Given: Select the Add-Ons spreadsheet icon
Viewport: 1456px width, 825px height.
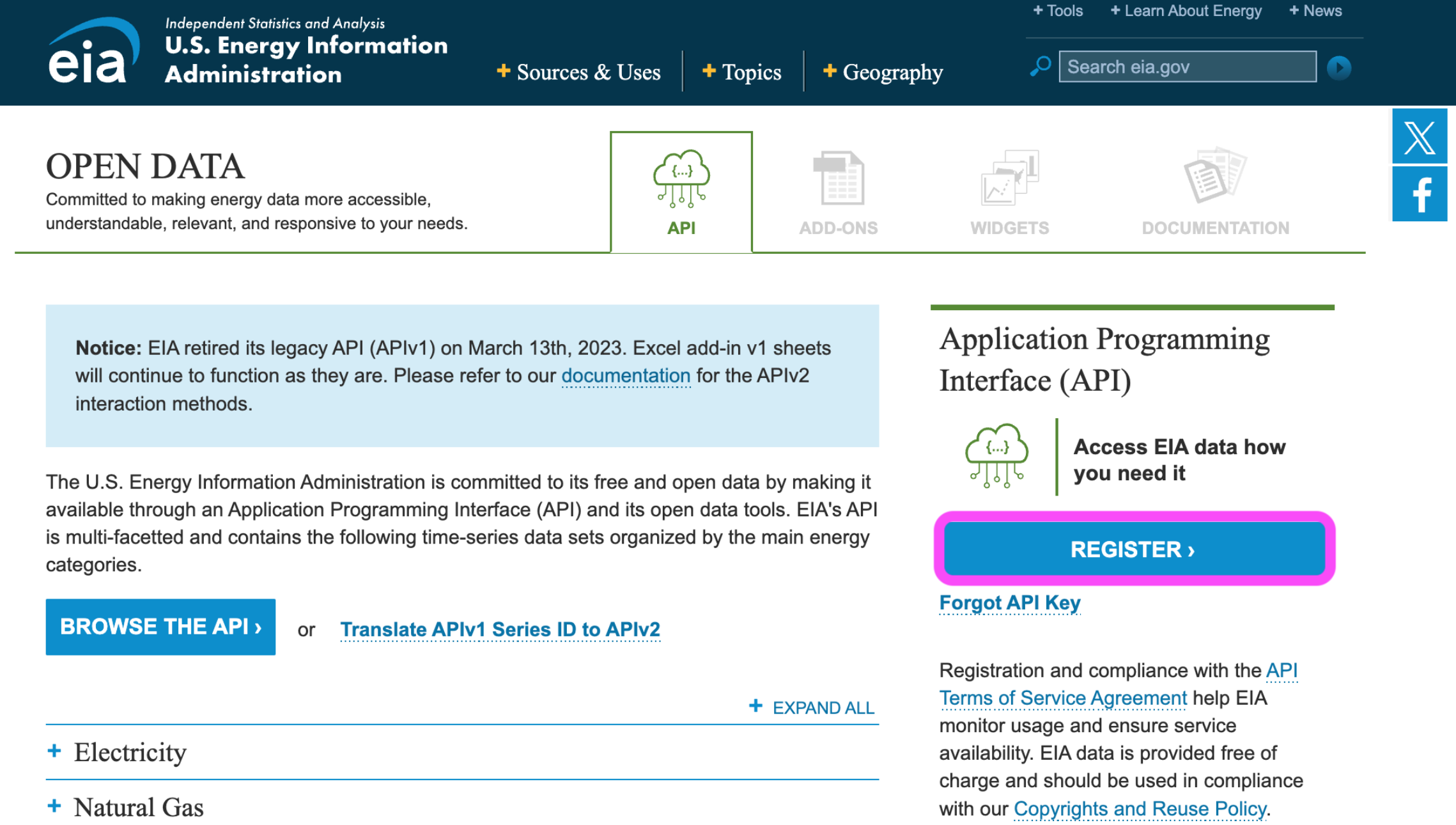Looking at the screenshot, I should 839,178.
